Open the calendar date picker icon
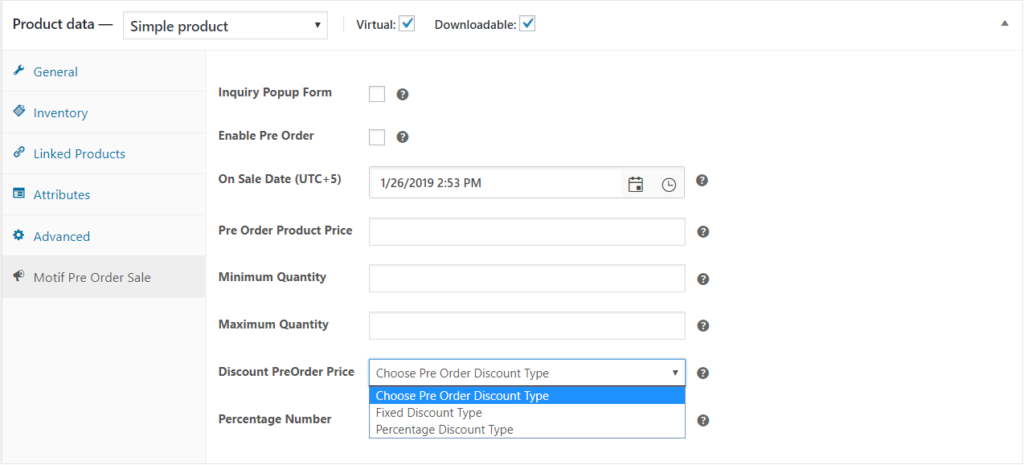1024x465 pixels. [x=635, y=184]
